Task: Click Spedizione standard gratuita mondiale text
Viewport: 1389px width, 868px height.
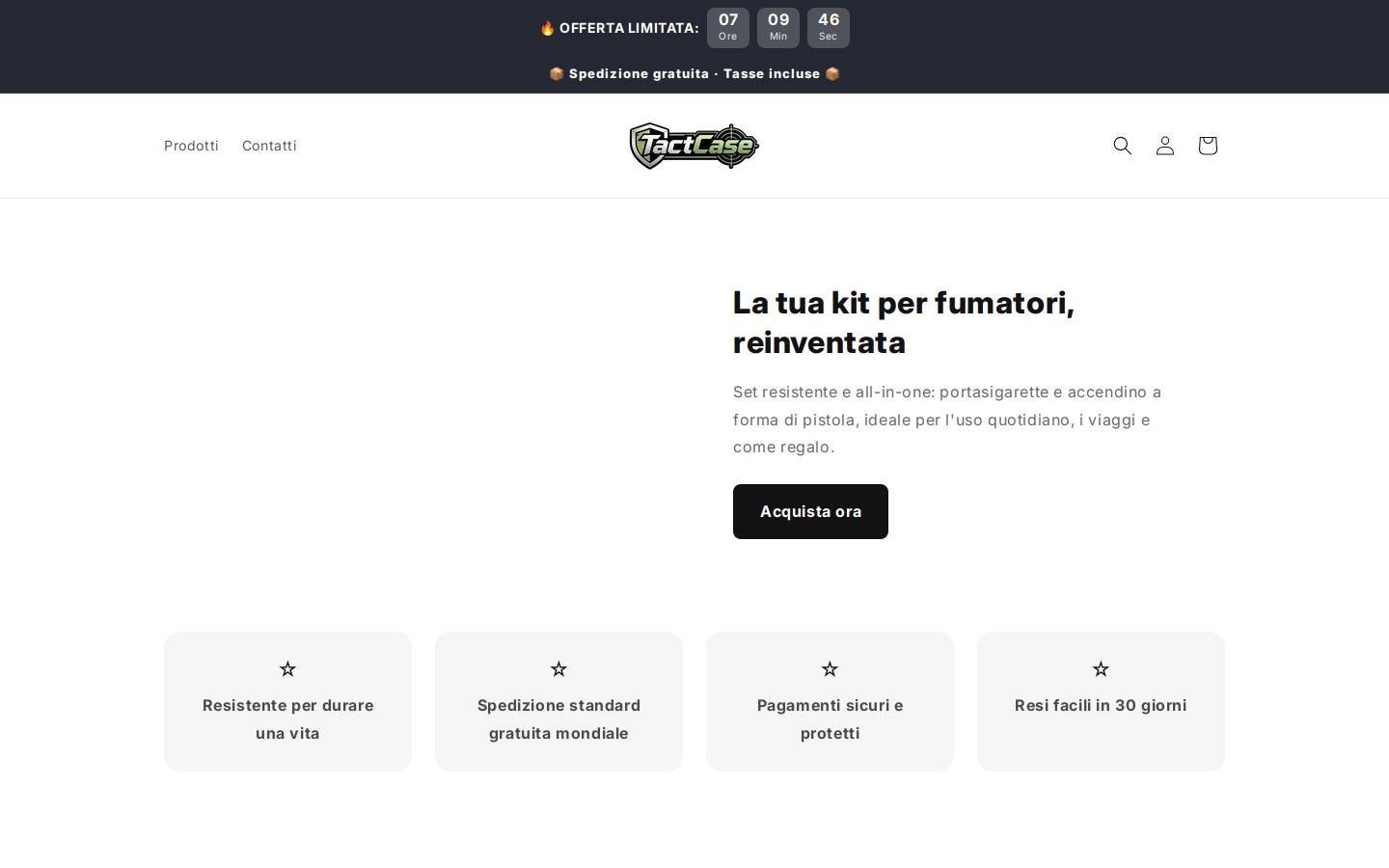Action: [x=558, y=719]
